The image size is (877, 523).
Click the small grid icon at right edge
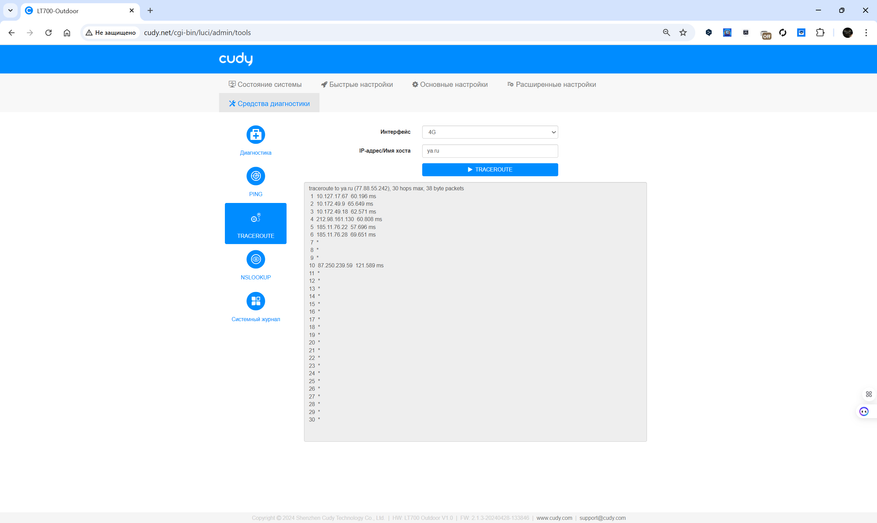coord(869,394)
